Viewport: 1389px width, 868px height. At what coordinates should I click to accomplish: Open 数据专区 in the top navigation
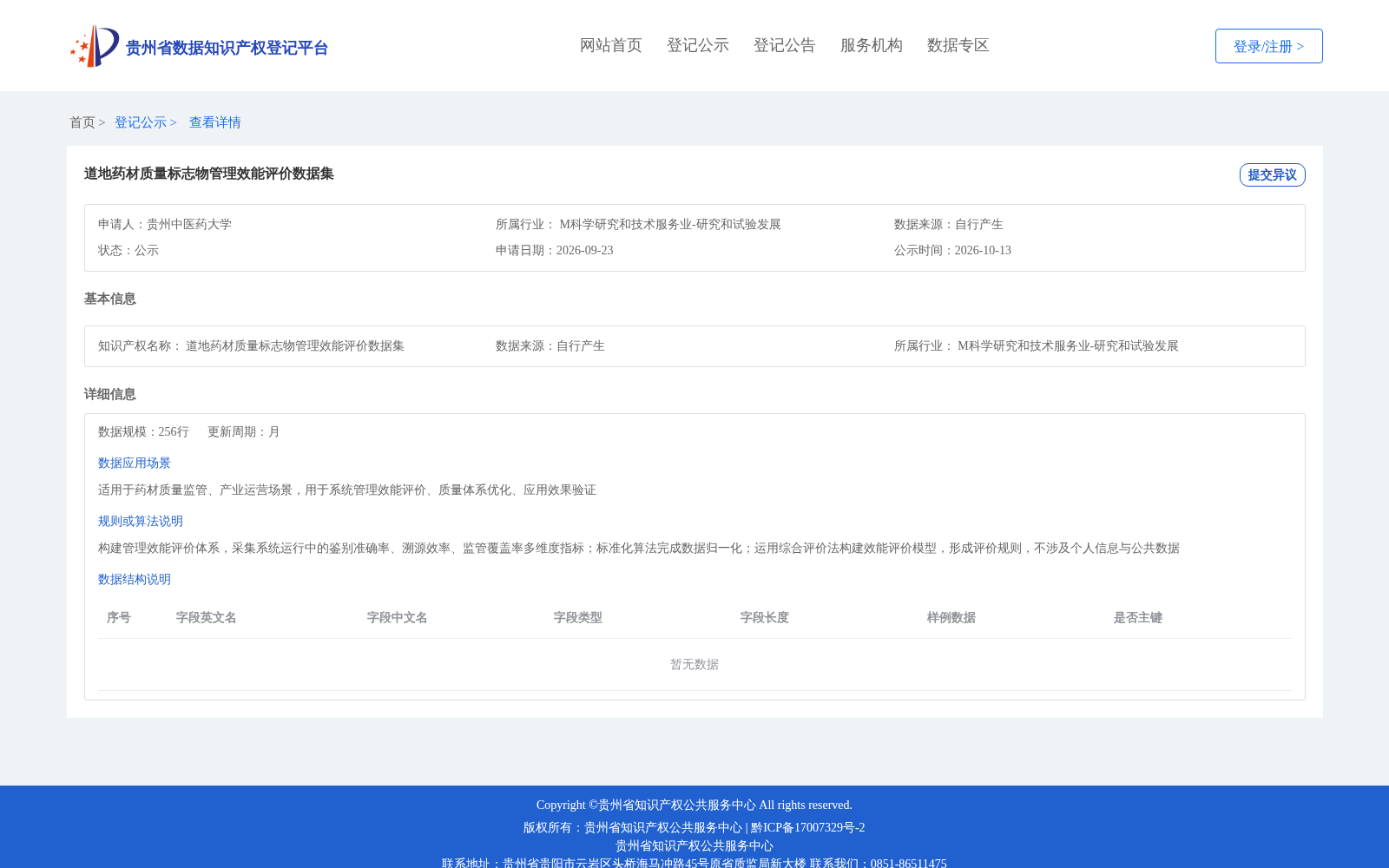(958, 45)
